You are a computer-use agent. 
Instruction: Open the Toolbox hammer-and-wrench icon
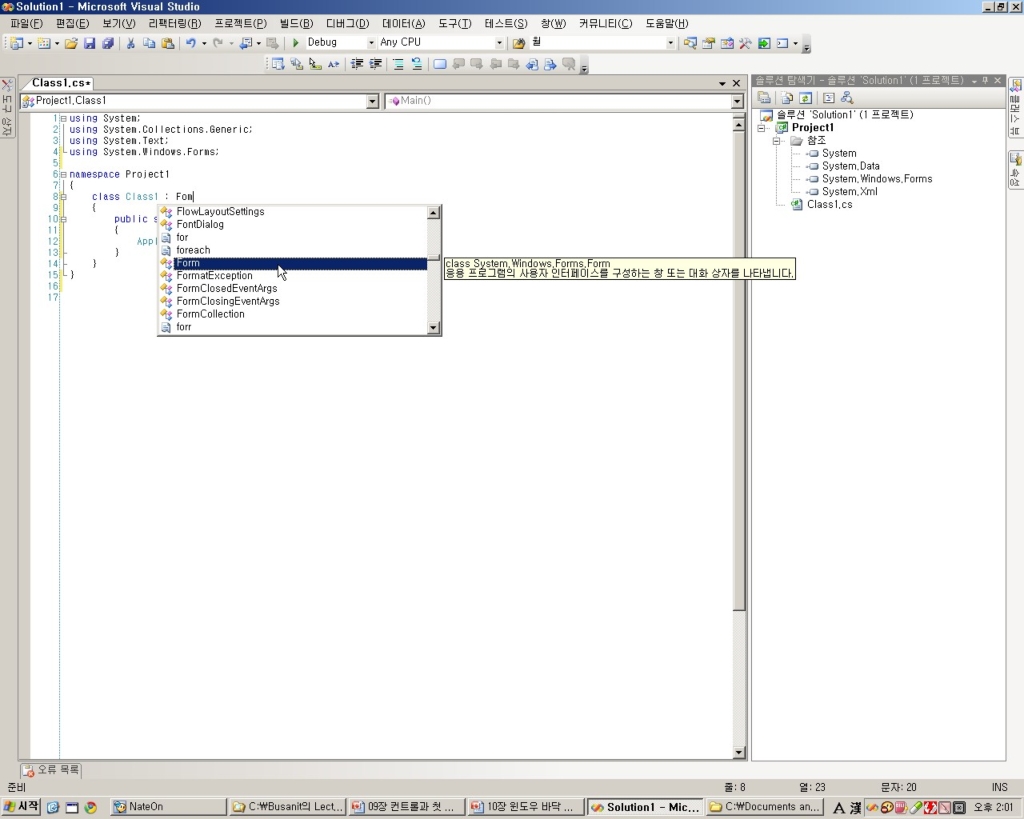click(x=745, y=43)
